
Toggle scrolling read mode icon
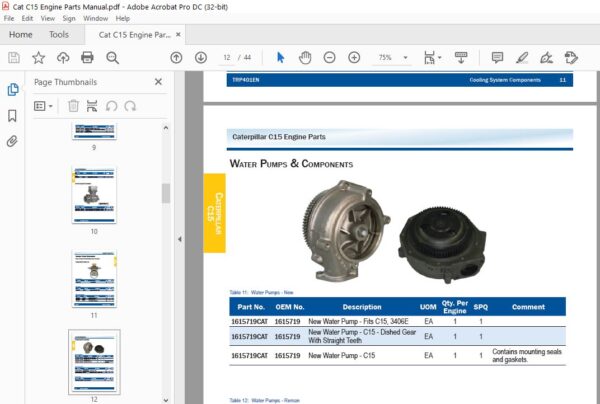point(461,58)
